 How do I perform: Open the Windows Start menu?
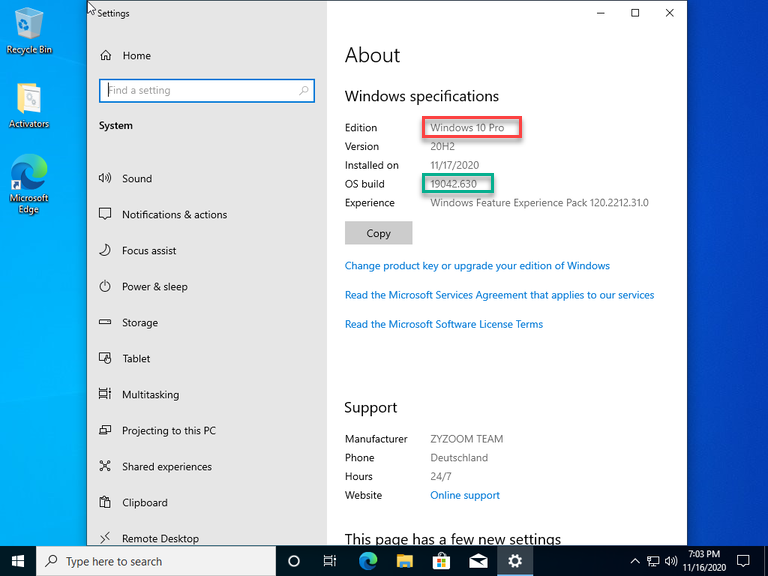(x=18, y=561)
